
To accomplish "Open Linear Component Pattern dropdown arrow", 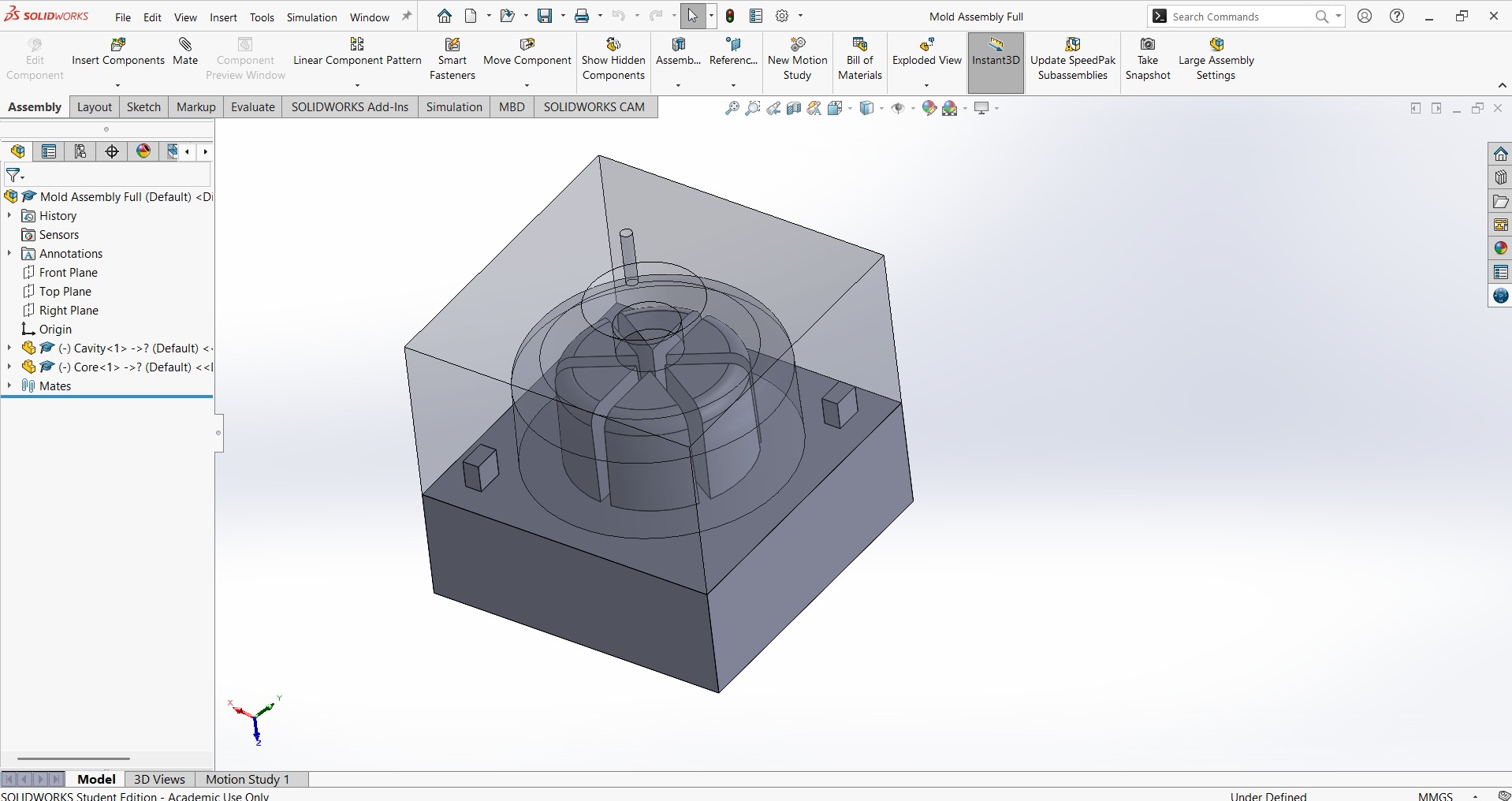I will click(357, 85).
